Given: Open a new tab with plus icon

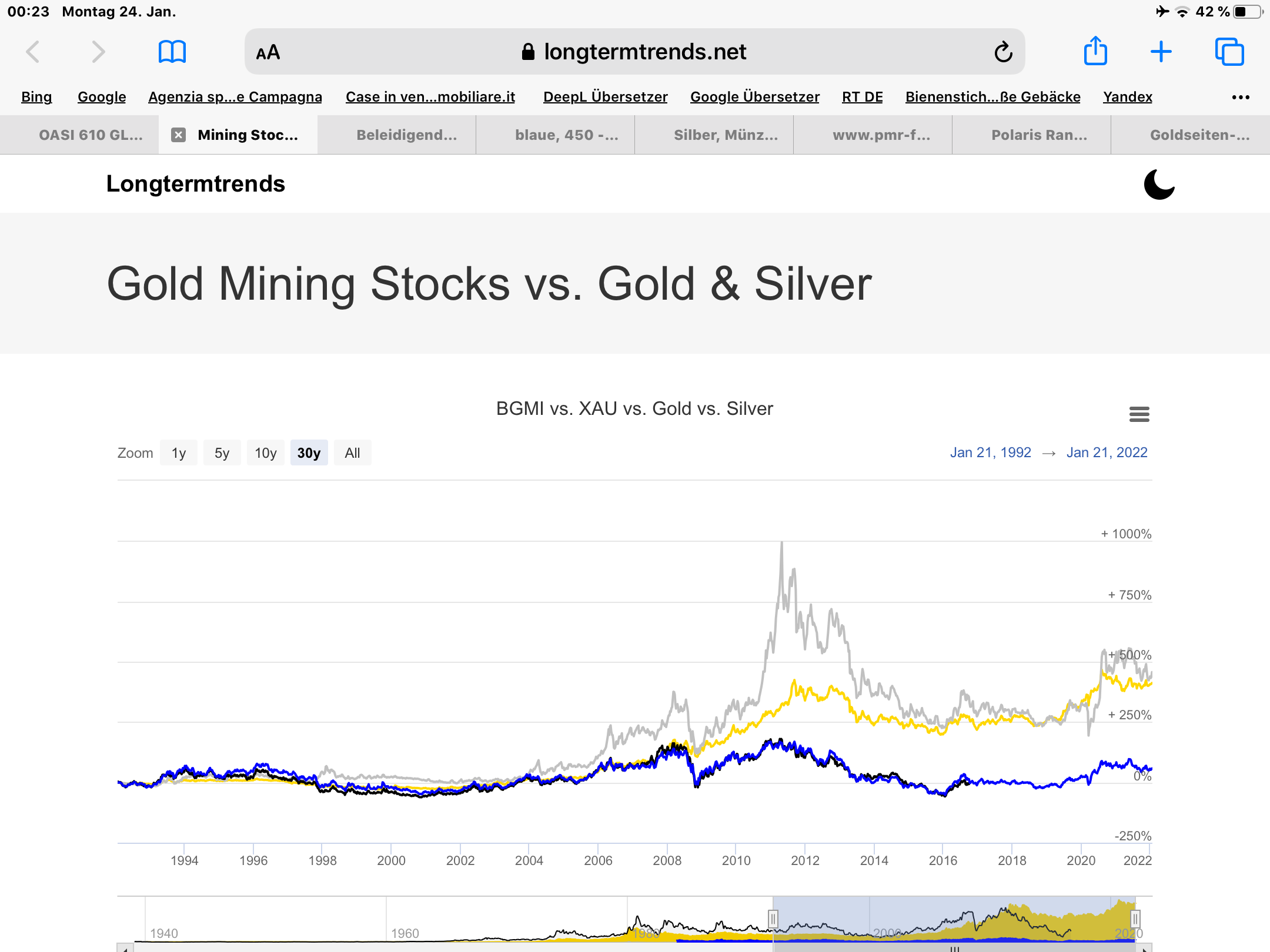Looking at the screenshot, I should [1161, 52].
